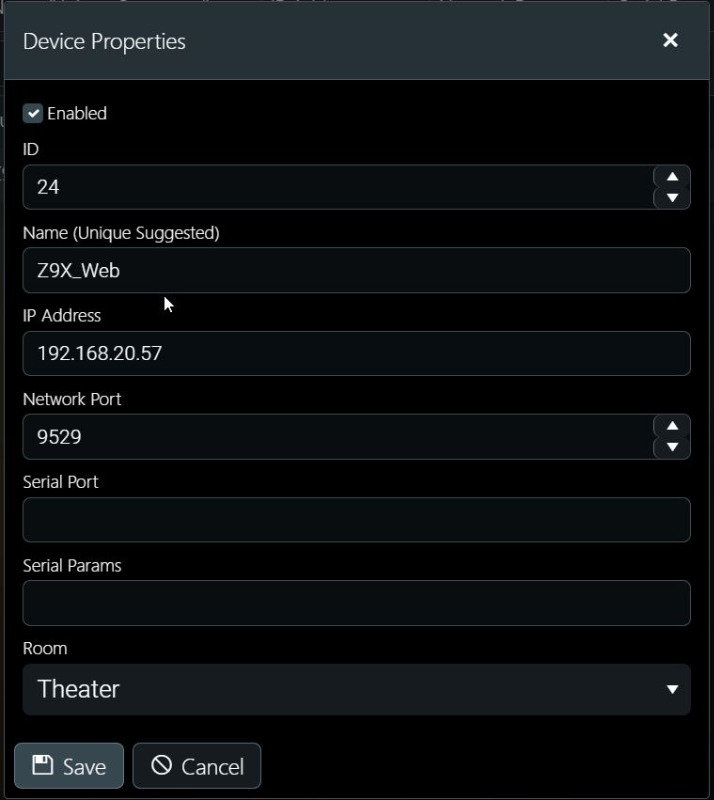Click the Cancel circle-slash icon
Screen dimensions: 714x800
[161, 765]
